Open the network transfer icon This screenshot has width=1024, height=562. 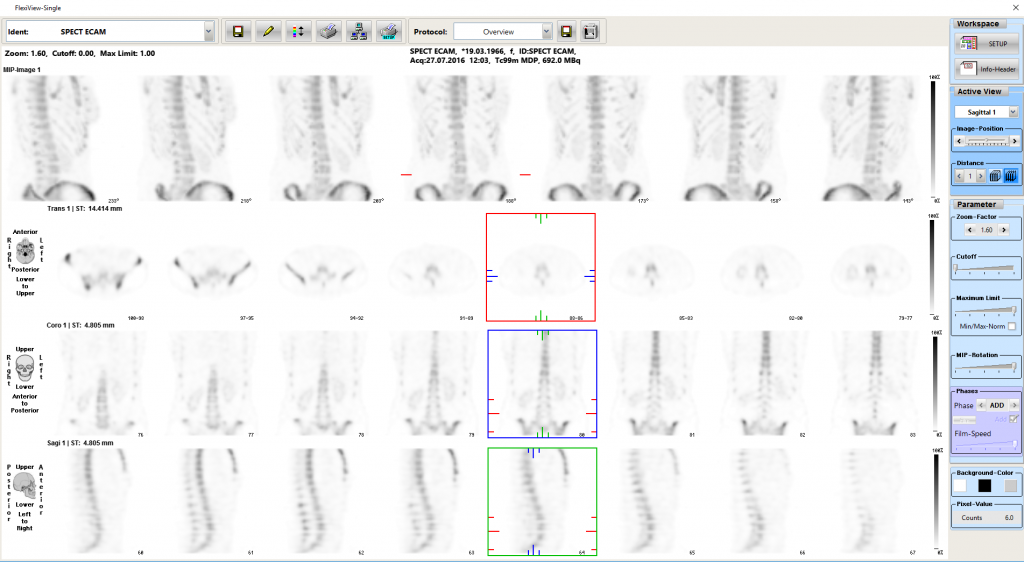click(359, 32)
